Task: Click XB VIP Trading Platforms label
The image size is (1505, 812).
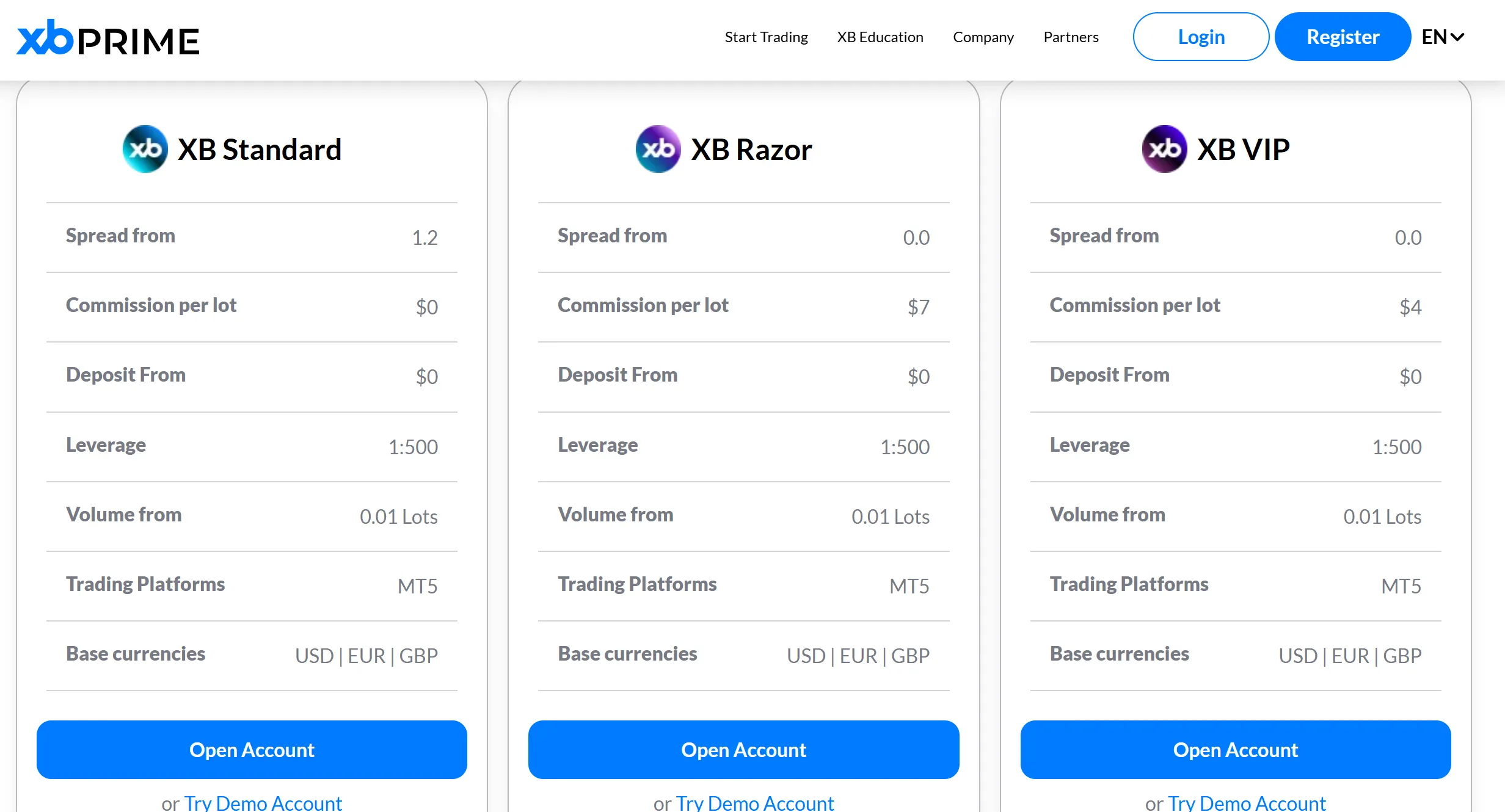Action: [1129, 584]
